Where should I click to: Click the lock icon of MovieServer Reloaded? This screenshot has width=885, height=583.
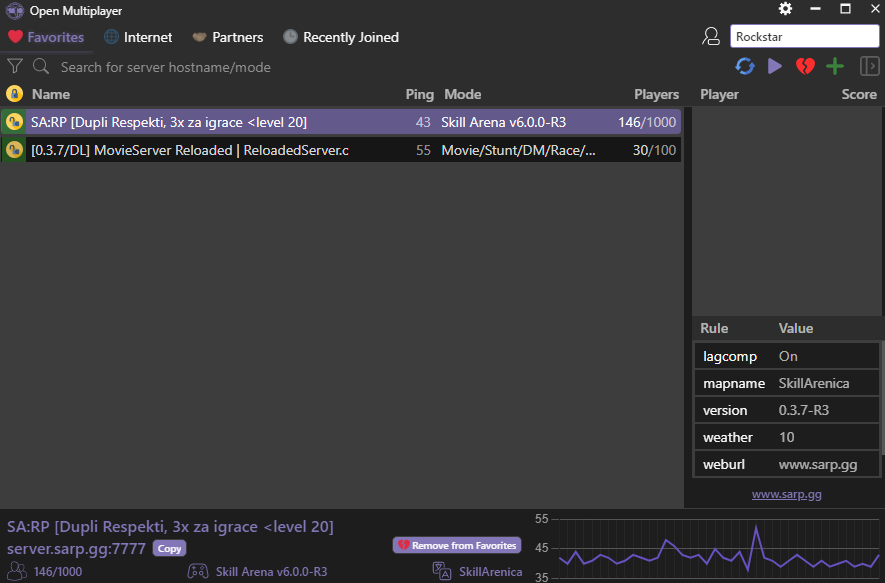point(14,150)
